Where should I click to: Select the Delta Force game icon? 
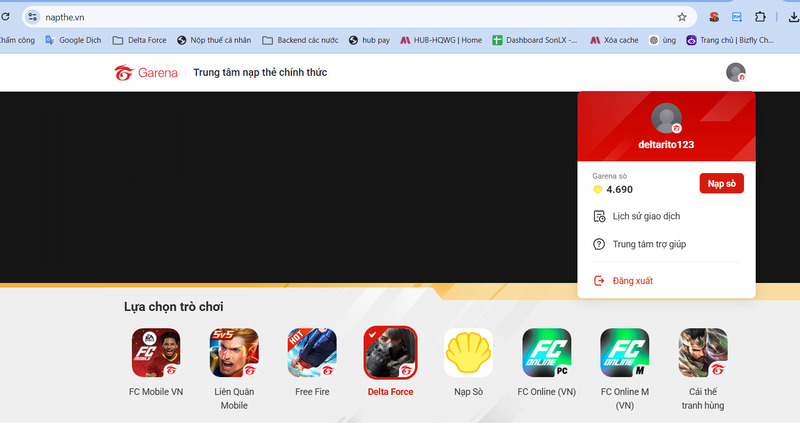click(390, 353)
